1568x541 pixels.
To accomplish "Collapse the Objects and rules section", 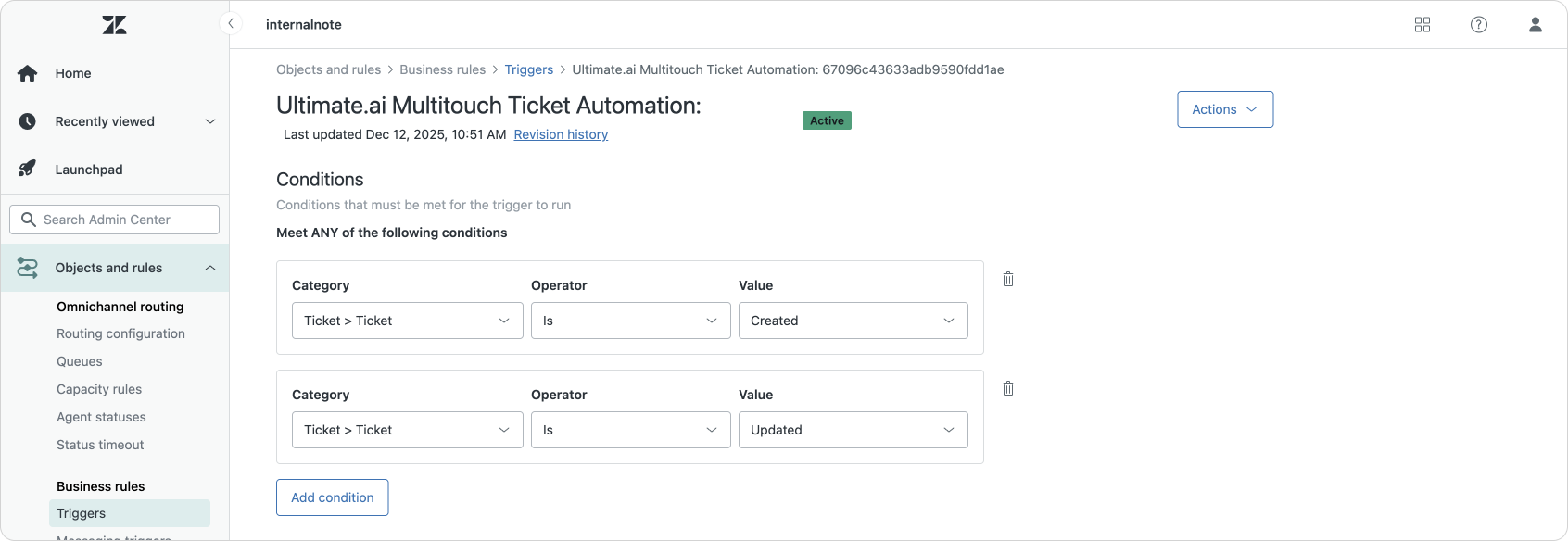I will click(x=209, y=268).
